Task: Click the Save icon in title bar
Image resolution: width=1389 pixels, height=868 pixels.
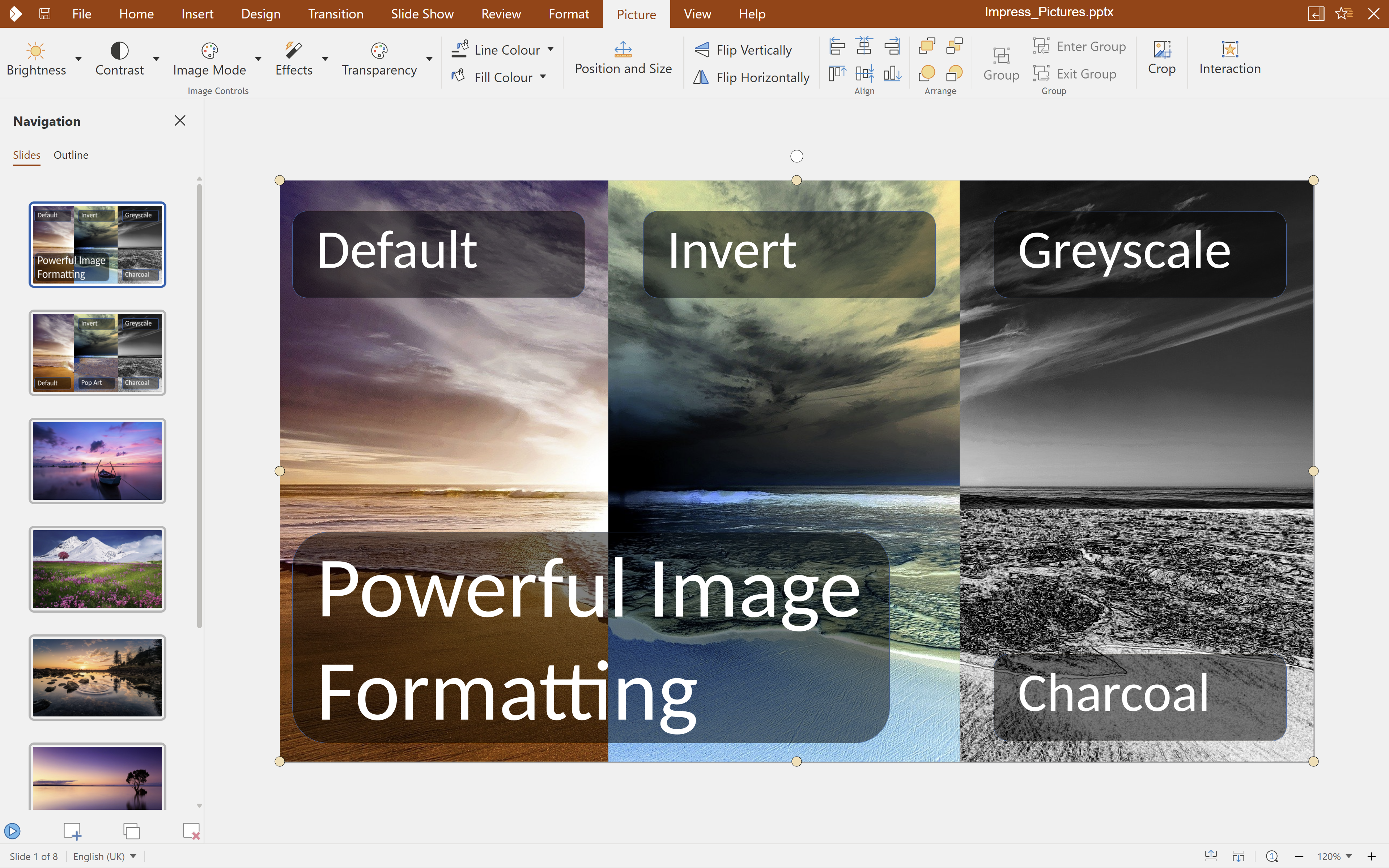Action: click(45, 14)
